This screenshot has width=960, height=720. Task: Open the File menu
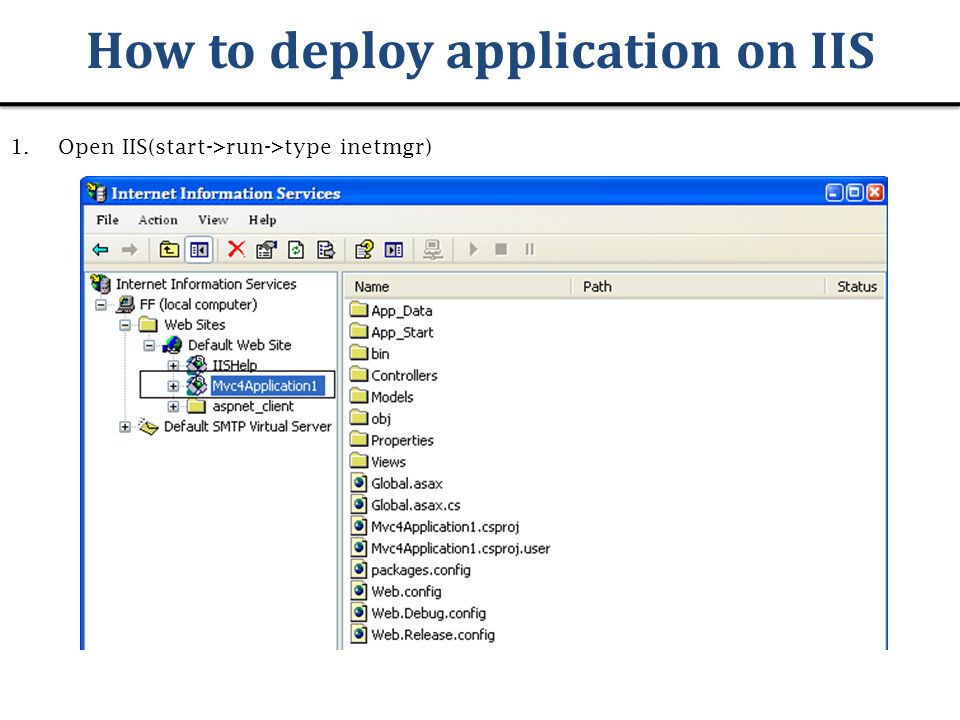(x=108, y=220)
